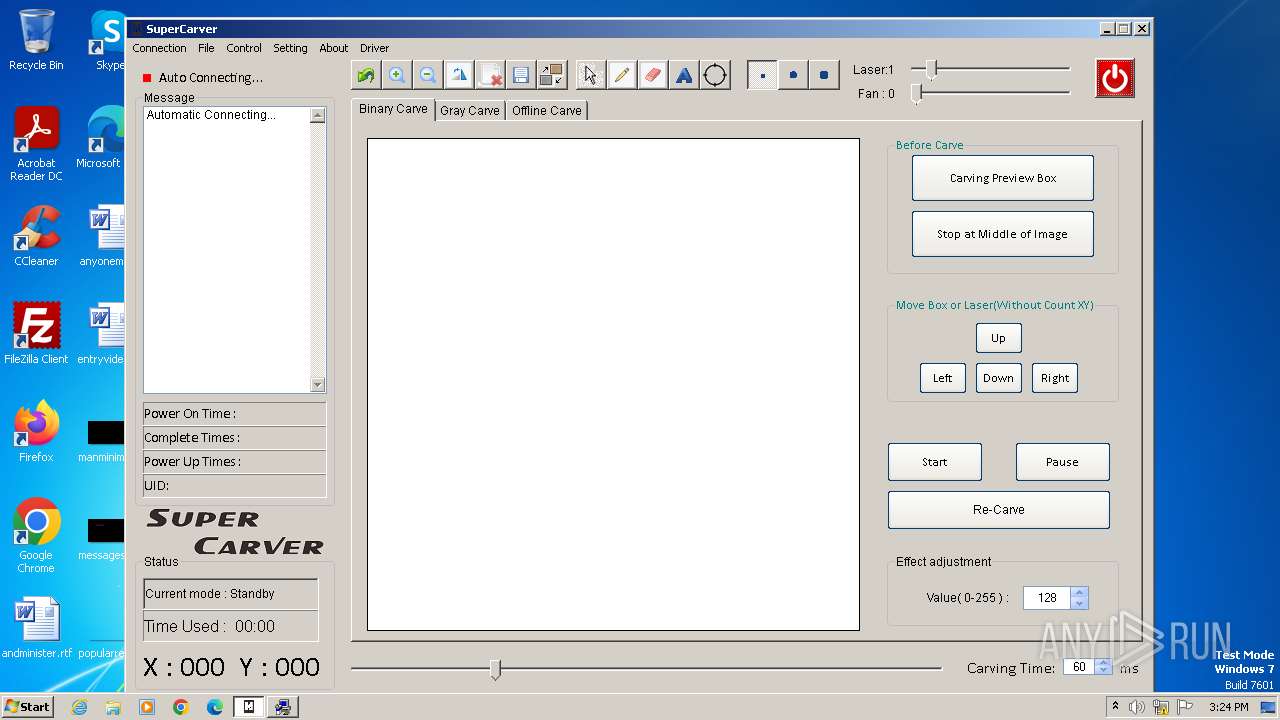This screenshot has width=1280, height=720.
Task: Click the Re-Carve button
Action: 999,509
